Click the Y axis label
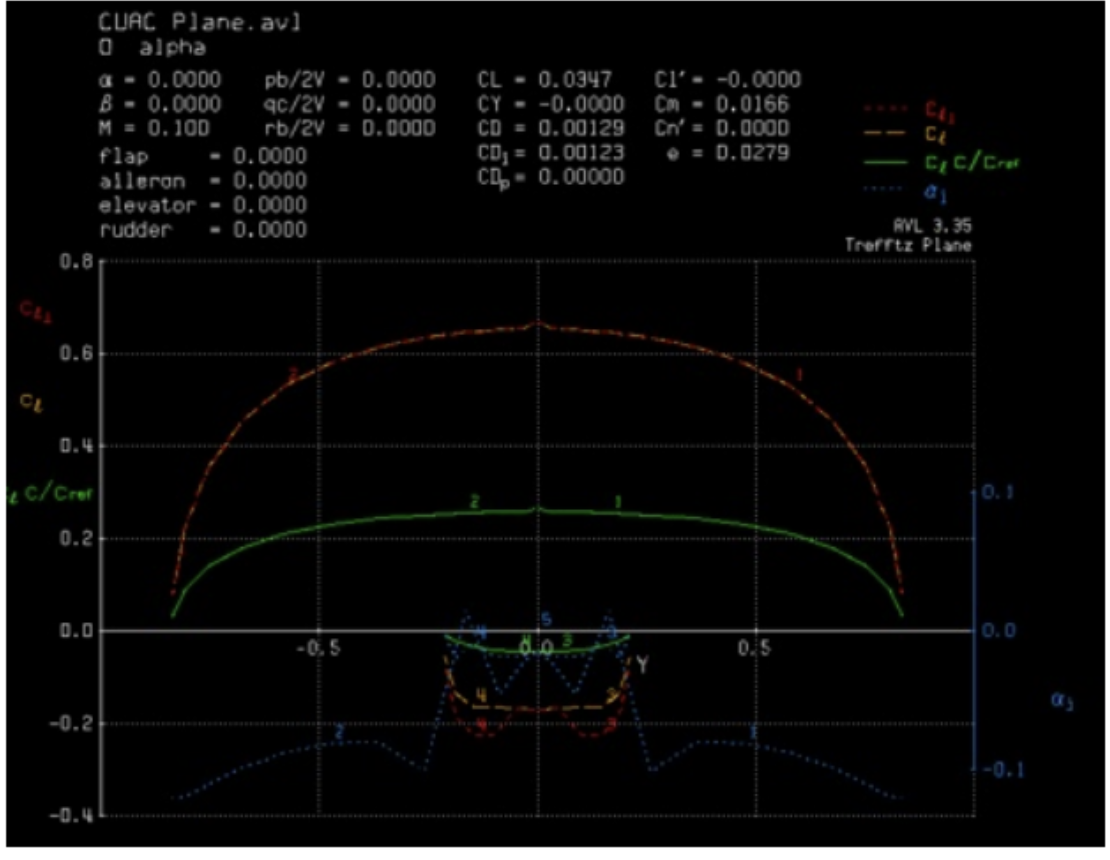The image size is (1110, 860). [645, 662]
